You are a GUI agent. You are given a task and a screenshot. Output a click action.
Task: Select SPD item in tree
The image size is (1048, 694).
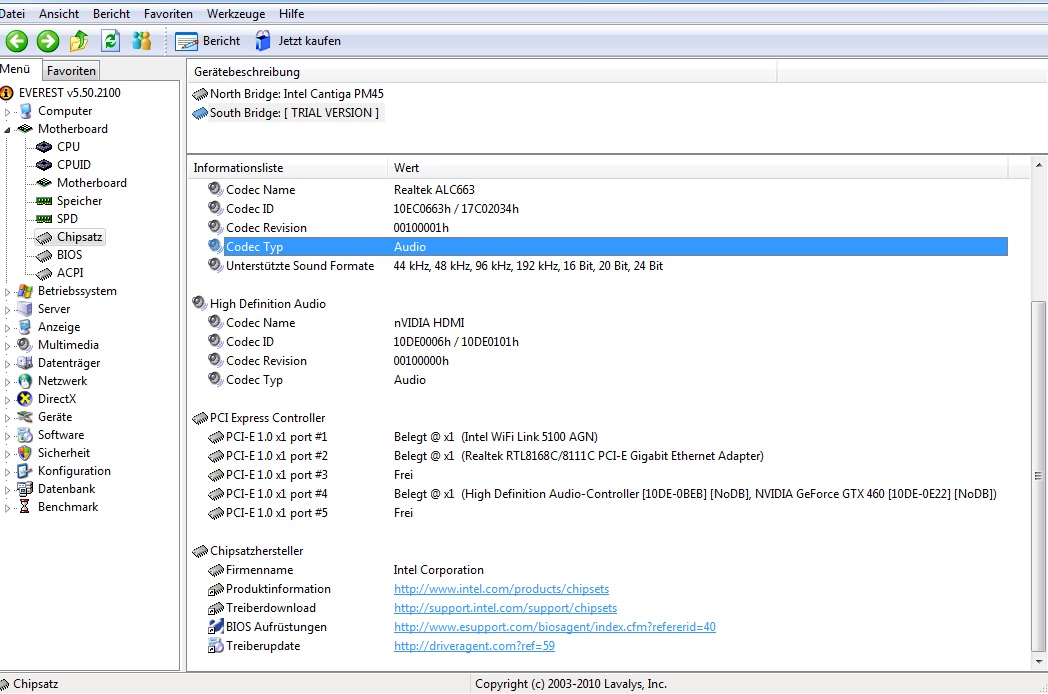coord(67,219)
